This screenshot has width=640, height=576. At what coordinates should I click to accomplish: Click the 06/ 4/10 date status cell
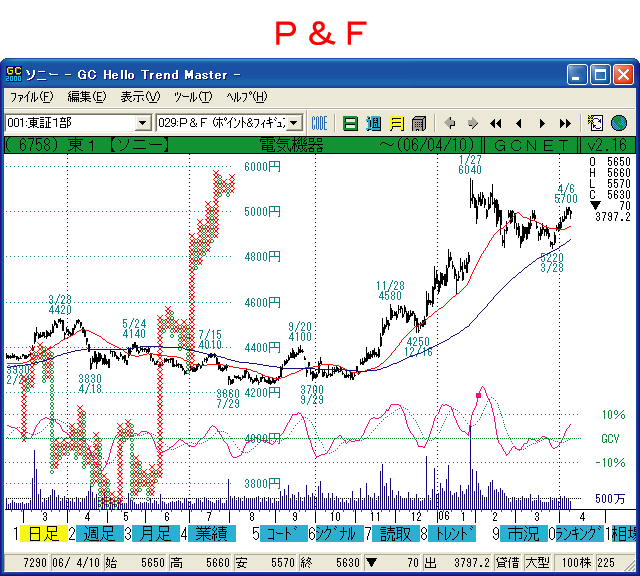coord(77,563)
